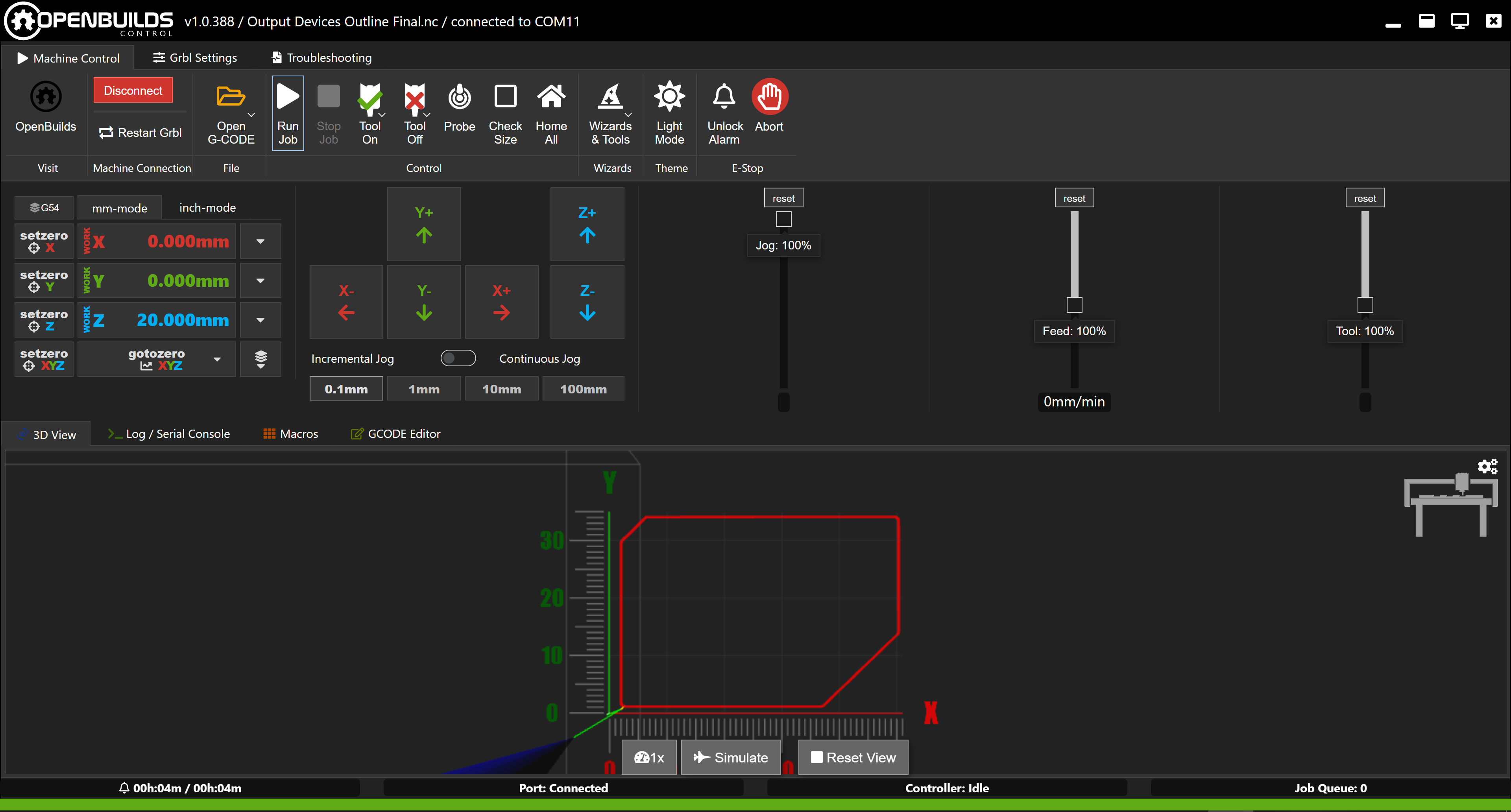Viewport: 1511px width, 812px height.
Task: Expand Open G-CODE dropdown chevron
Action: coord(251,116)
